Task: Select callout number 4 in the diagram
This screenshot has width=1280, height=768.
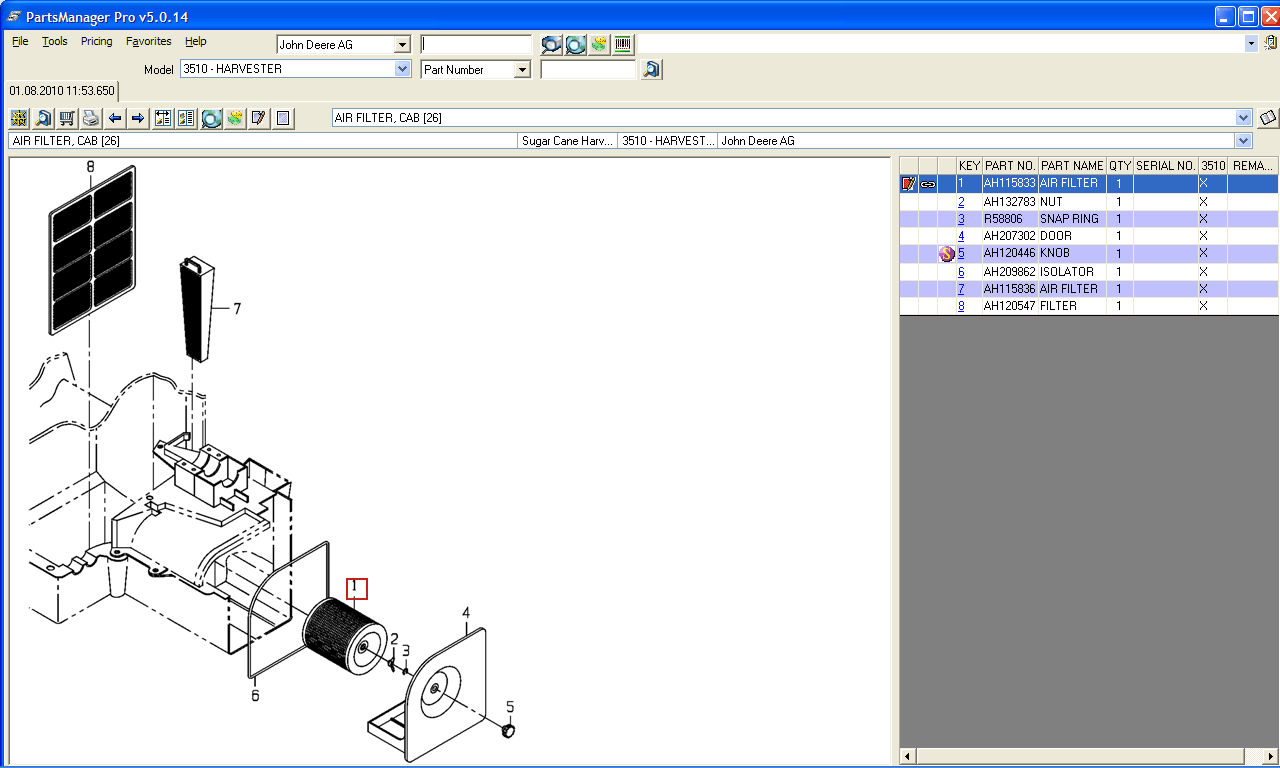Action: [466, 612]
